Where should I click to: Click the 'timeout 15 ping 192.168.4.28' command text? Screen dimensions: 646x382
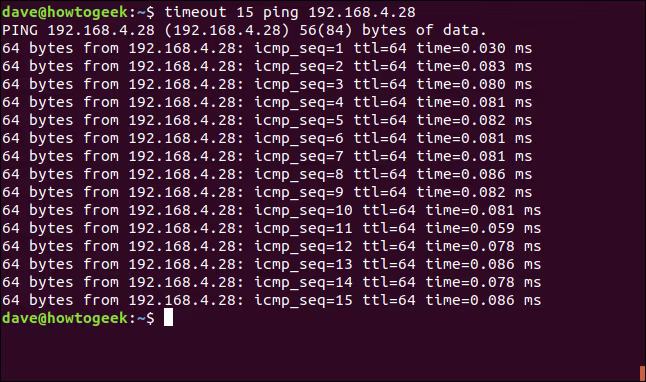pyautogui.click(x=290, y=12)
